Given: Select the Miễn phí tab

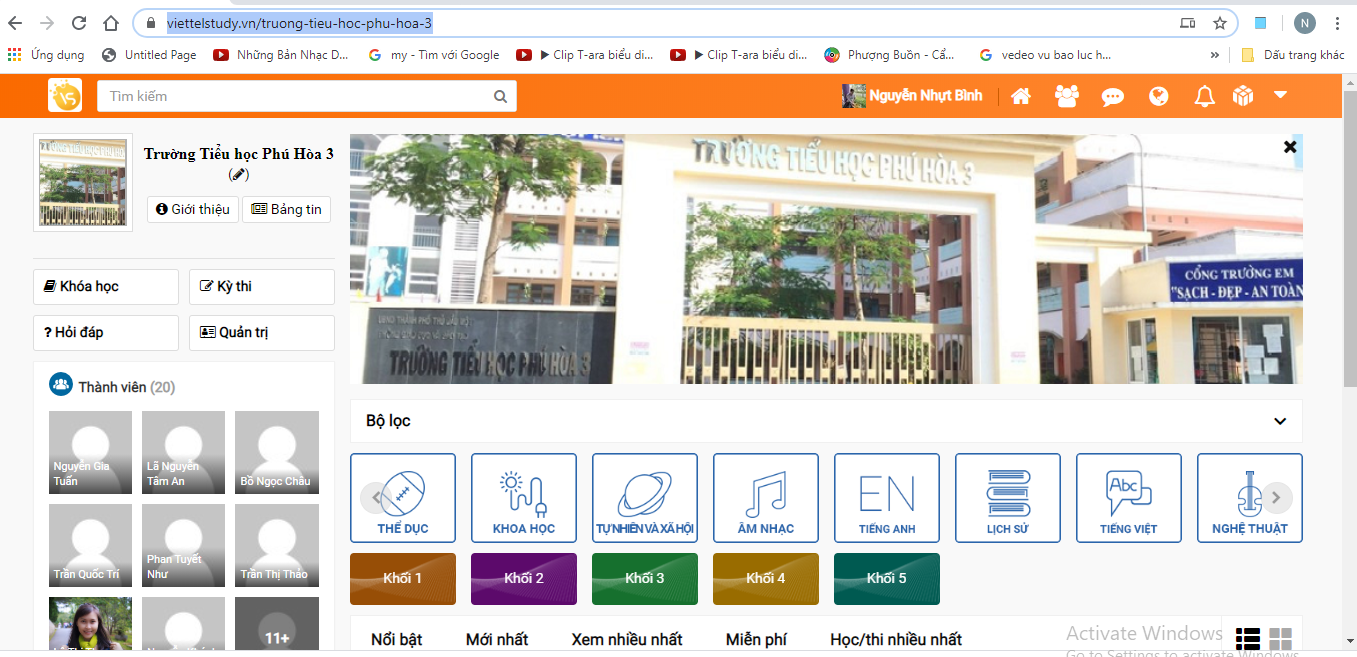Looking at the screenshot, I should tap(757, 639).
